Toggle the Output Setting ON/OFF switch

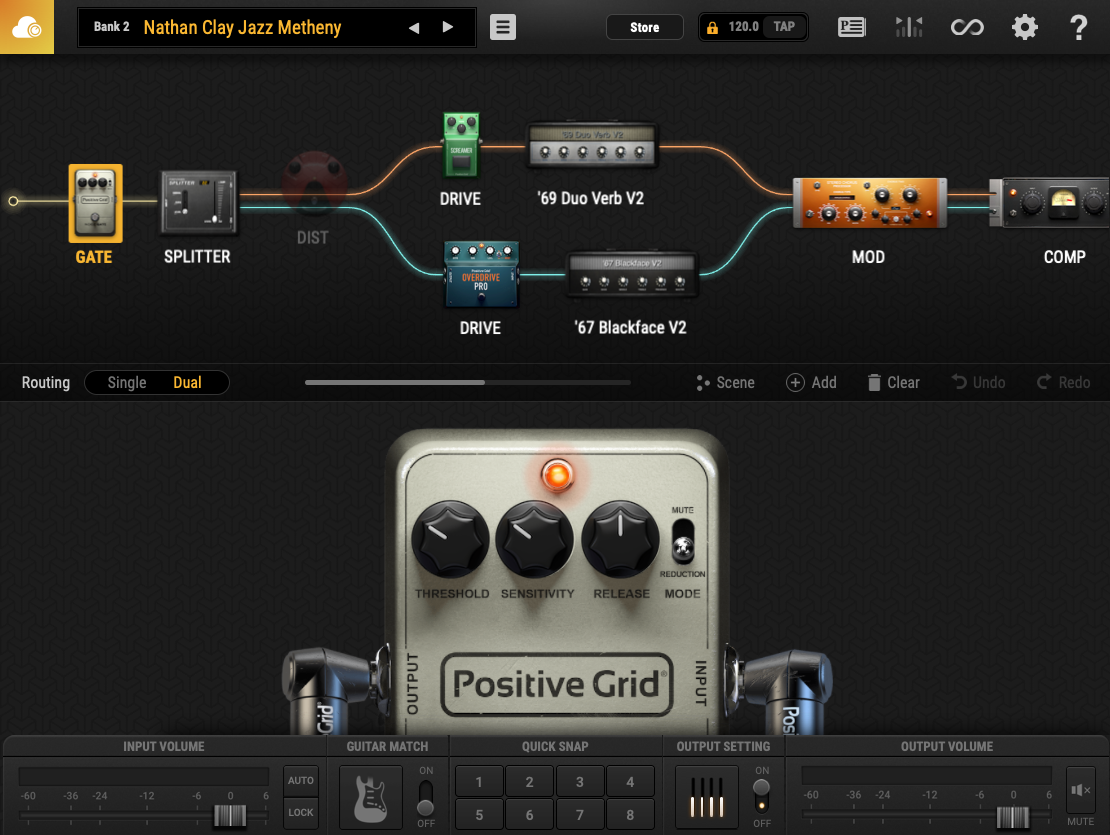coord(762,797)
